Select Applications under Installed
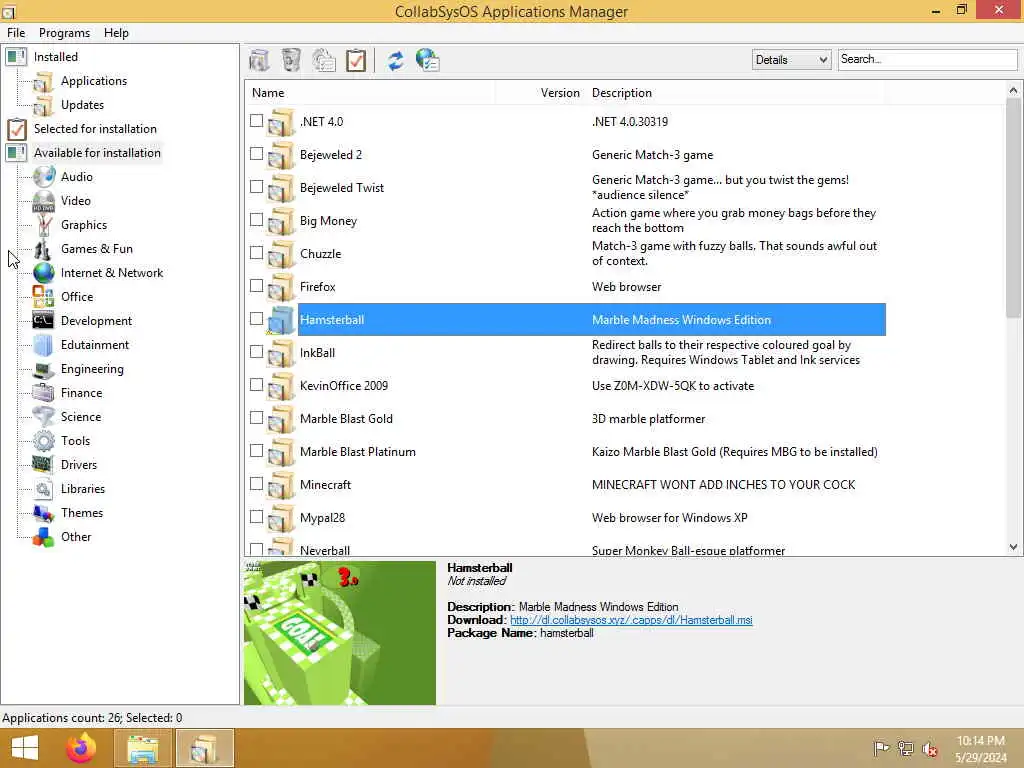This screenshot has width=1024, height=768. (94, 81)
